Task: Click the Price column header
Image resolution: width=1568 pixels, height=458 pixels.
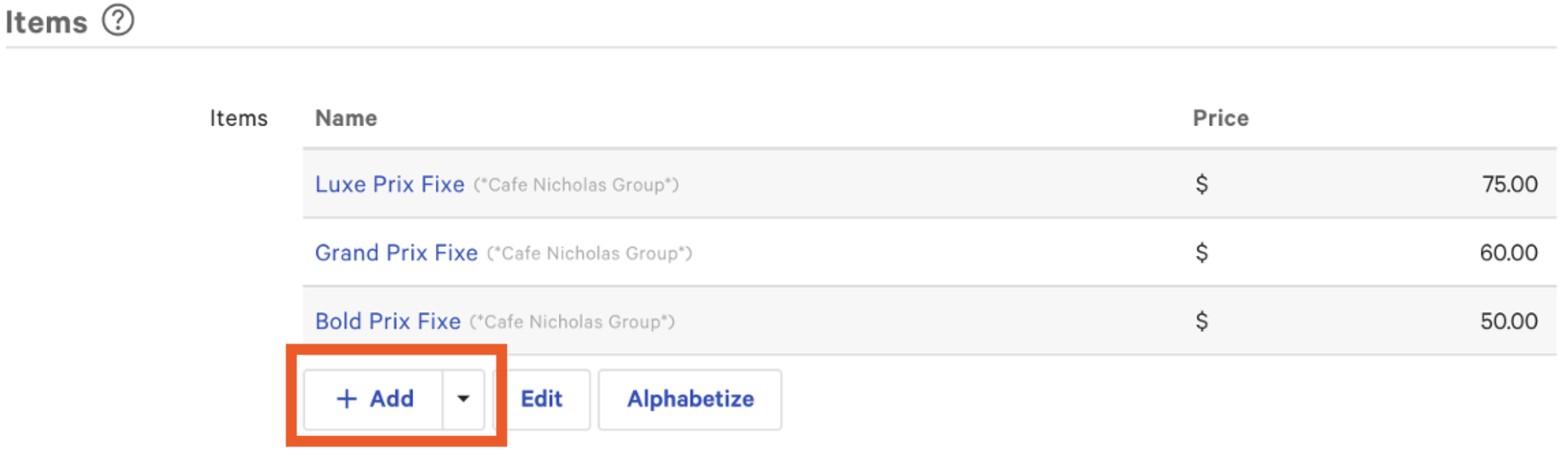Action: (1221, 118)
